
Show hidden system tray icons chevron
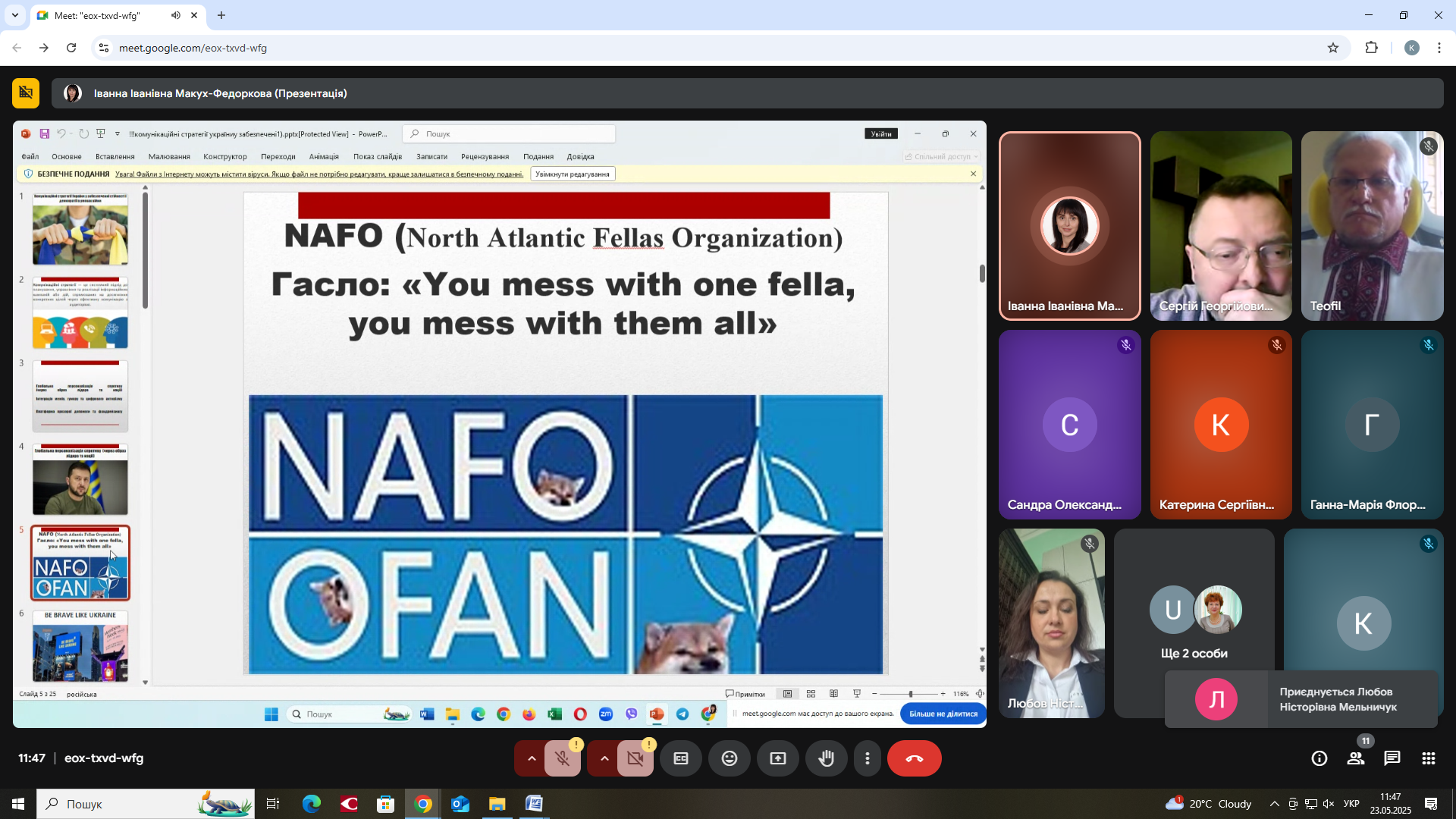(1274, 804)
